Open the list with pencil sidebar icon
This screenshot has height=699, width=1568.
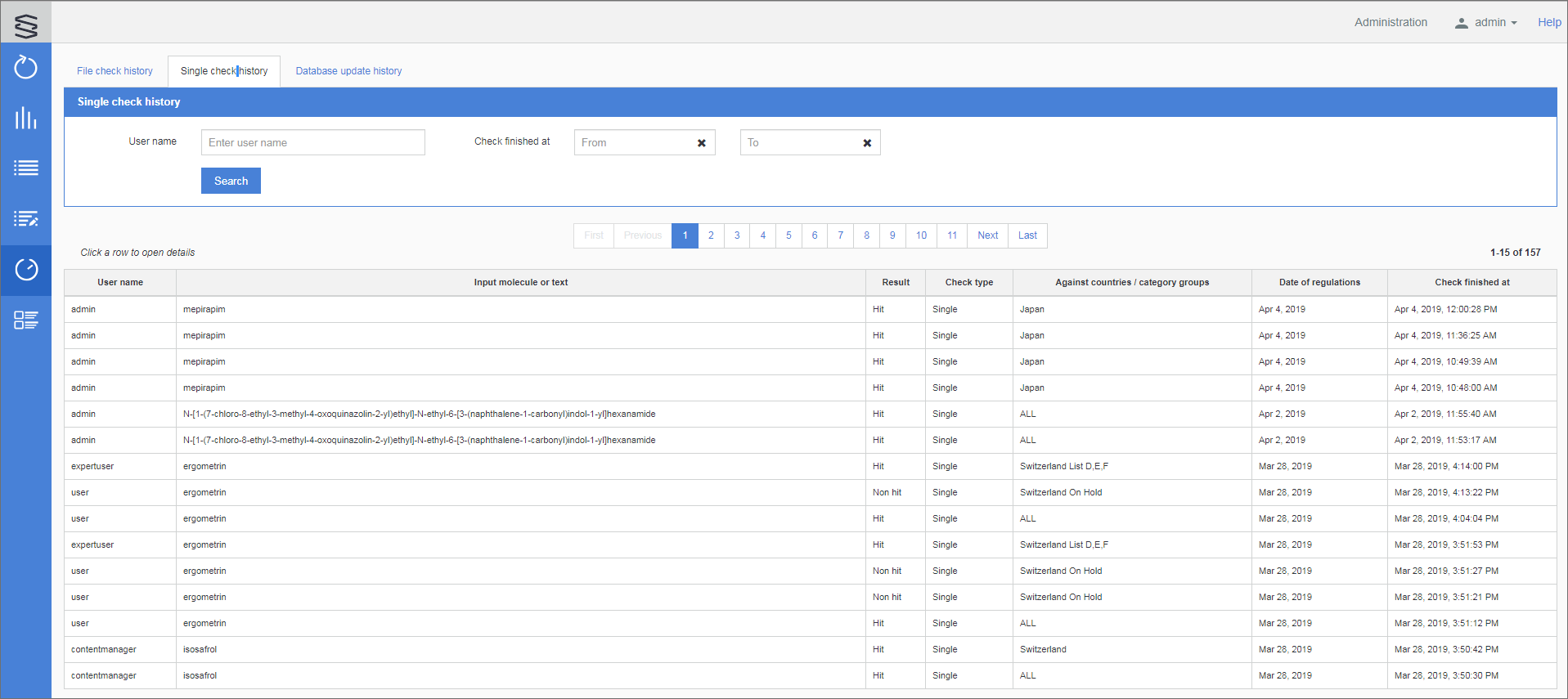[26, 219]
